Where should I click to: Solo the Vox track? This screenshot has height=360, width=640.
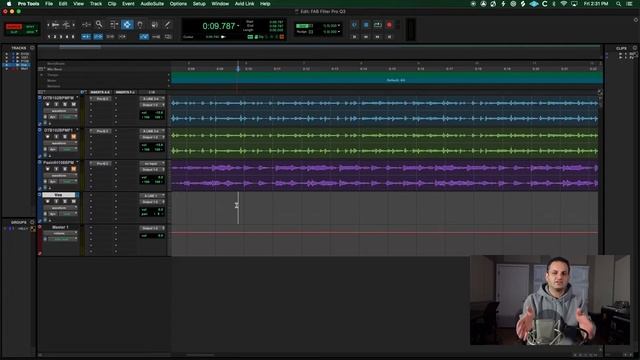pyautogui.click(x=65, y=201)
